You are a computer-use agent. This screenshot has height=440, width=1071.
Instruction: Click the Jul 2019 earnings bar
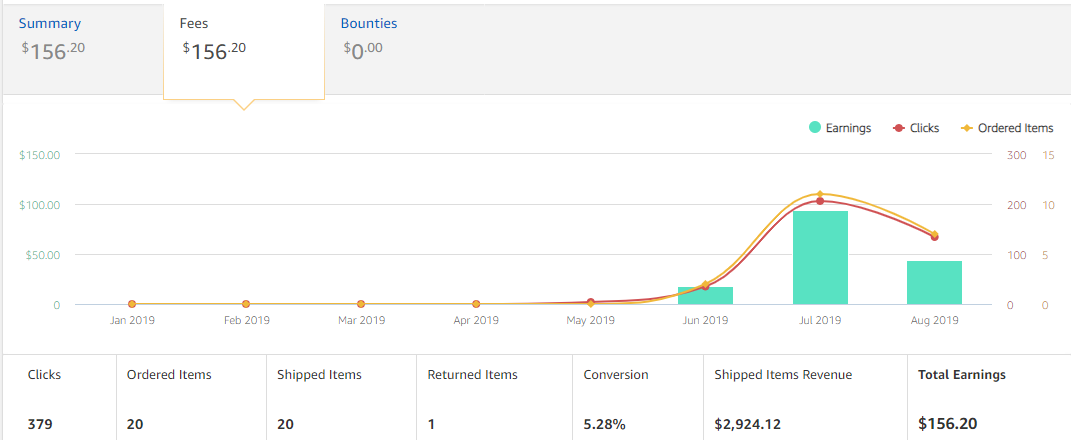(820, 258)
